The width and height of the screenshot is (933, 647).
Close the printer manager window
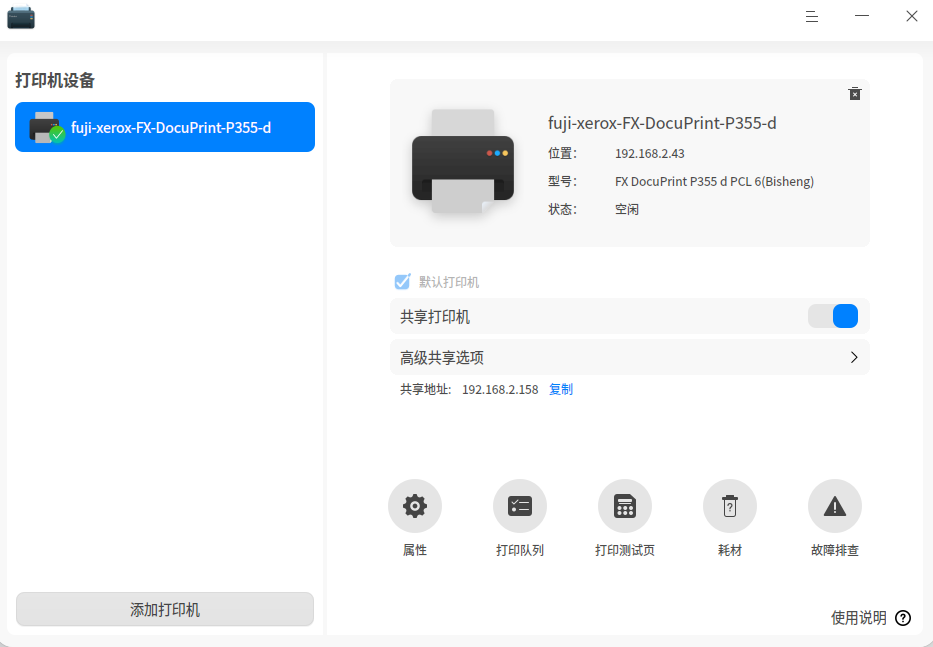pos(912,16)
